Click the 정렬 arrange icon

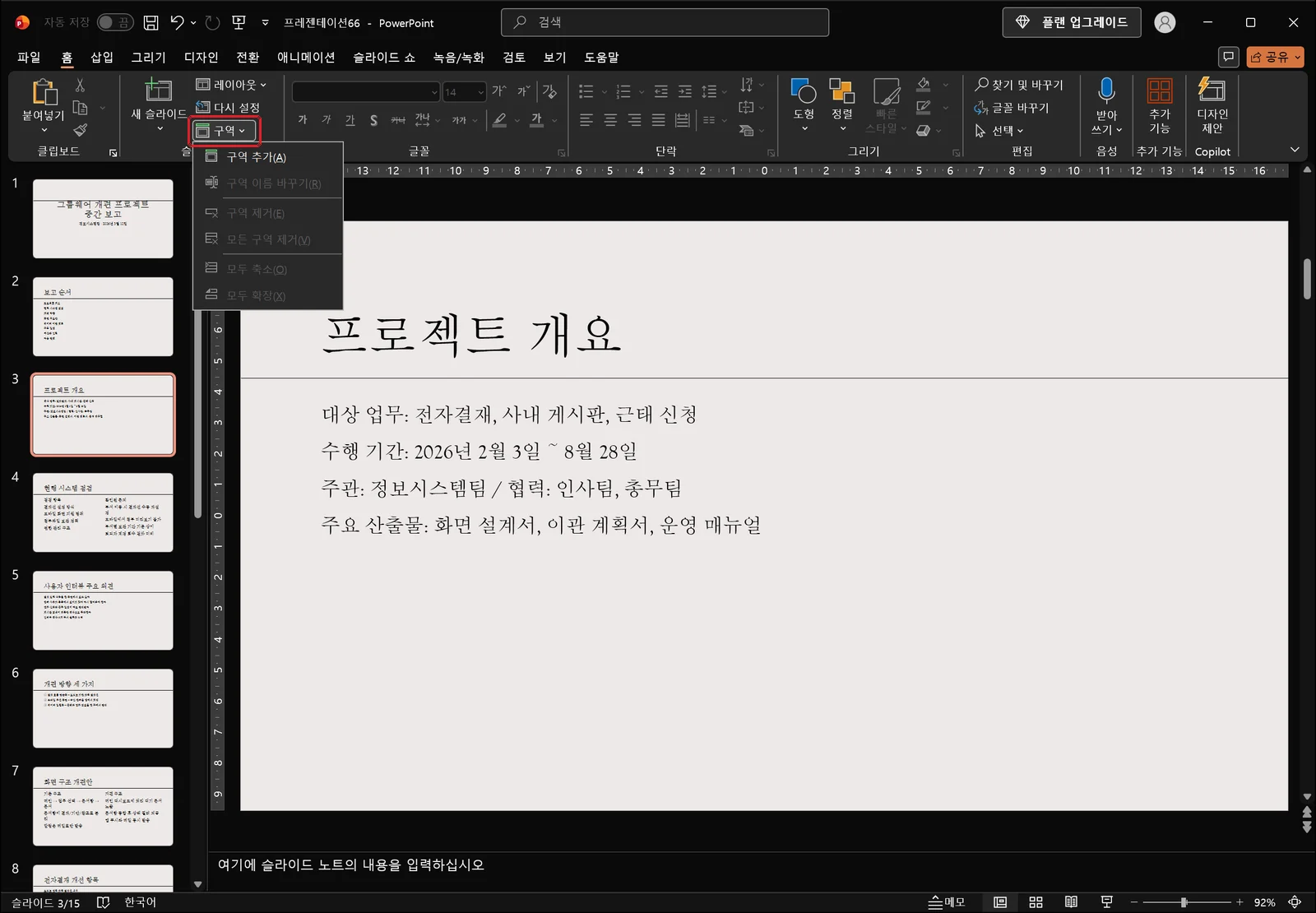(841, 90)
